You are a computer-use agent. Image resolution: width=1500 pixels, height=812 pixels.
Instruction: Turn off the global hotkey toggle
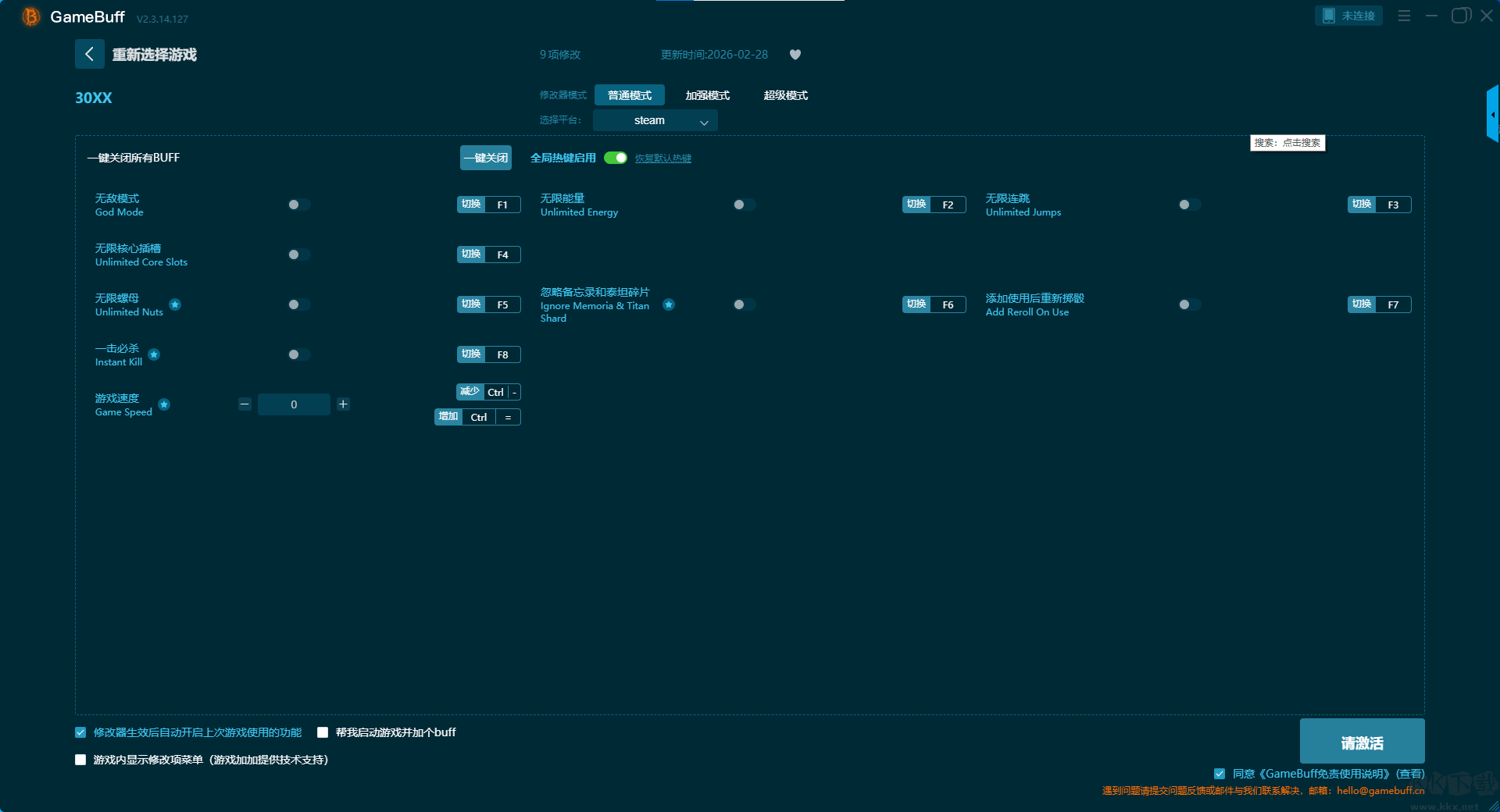(616, 158)
